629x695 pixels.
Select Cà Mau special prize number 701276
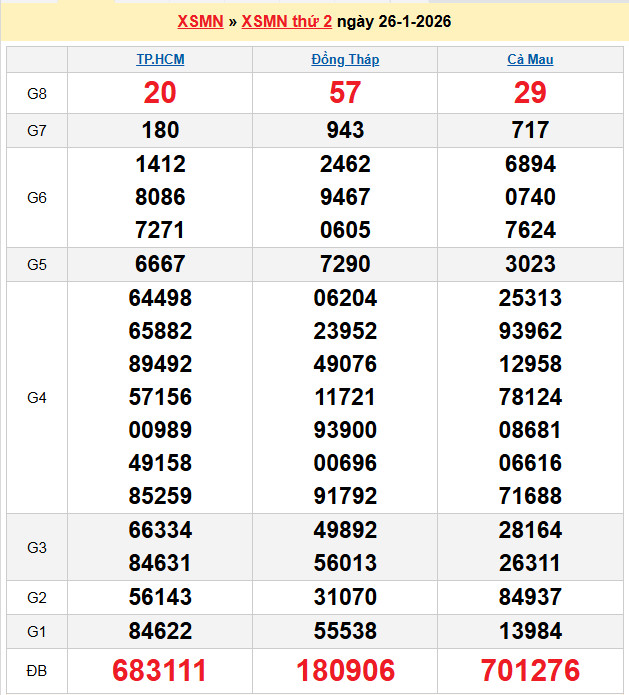[x=530, y=670]
